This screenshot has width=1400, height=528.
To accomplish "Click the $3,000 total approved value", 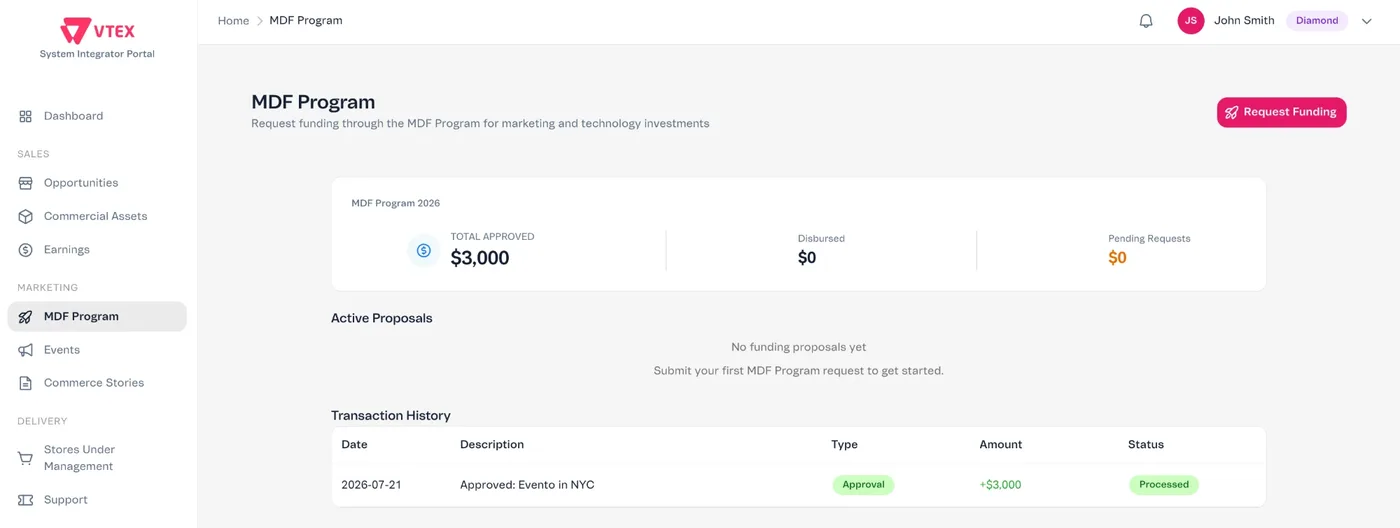I will coord(480,258).
